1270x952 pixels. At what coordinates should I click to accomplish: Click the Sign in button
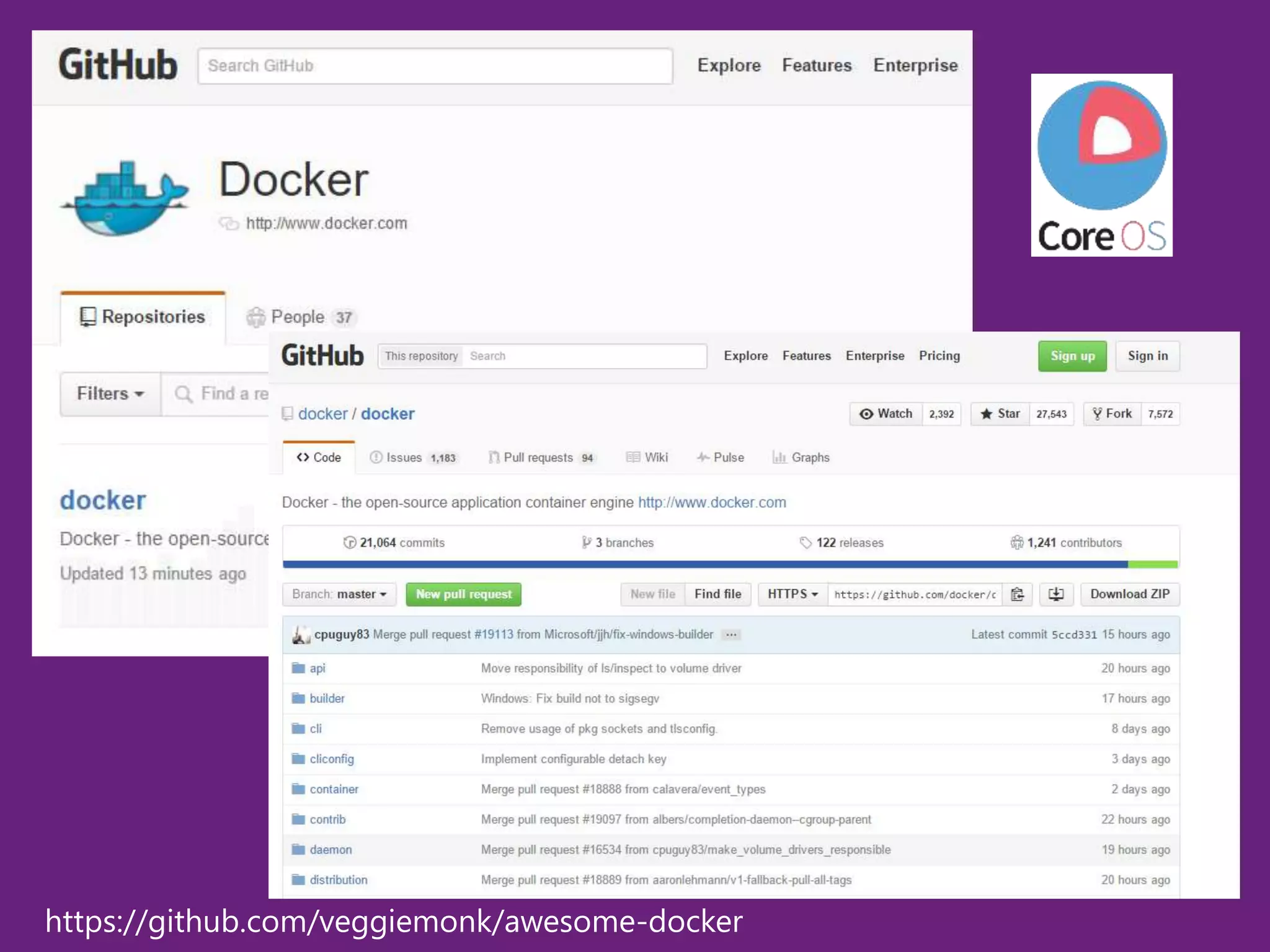pos(1147,356)
